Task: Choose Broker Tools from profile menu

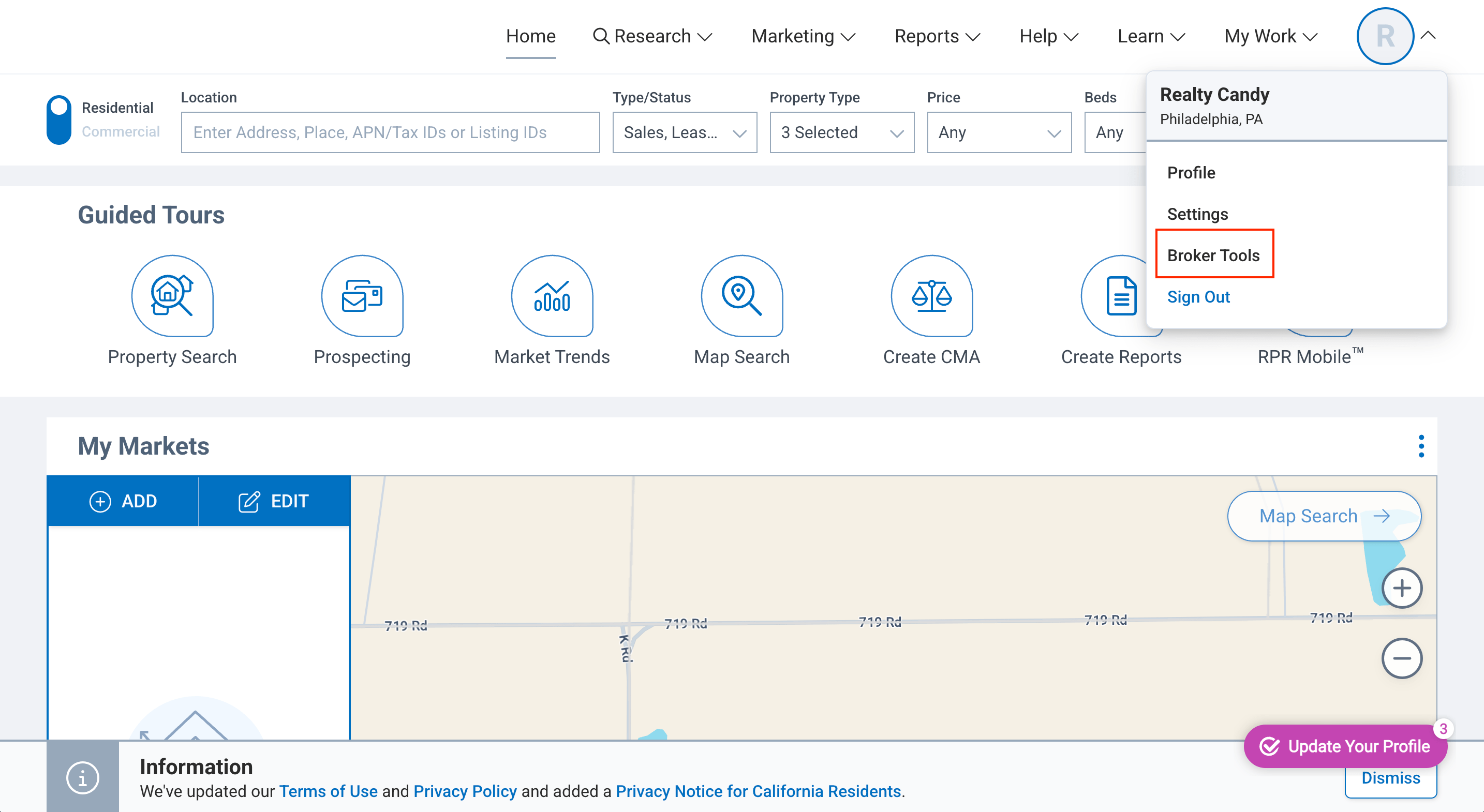Action: (1213, 255)
